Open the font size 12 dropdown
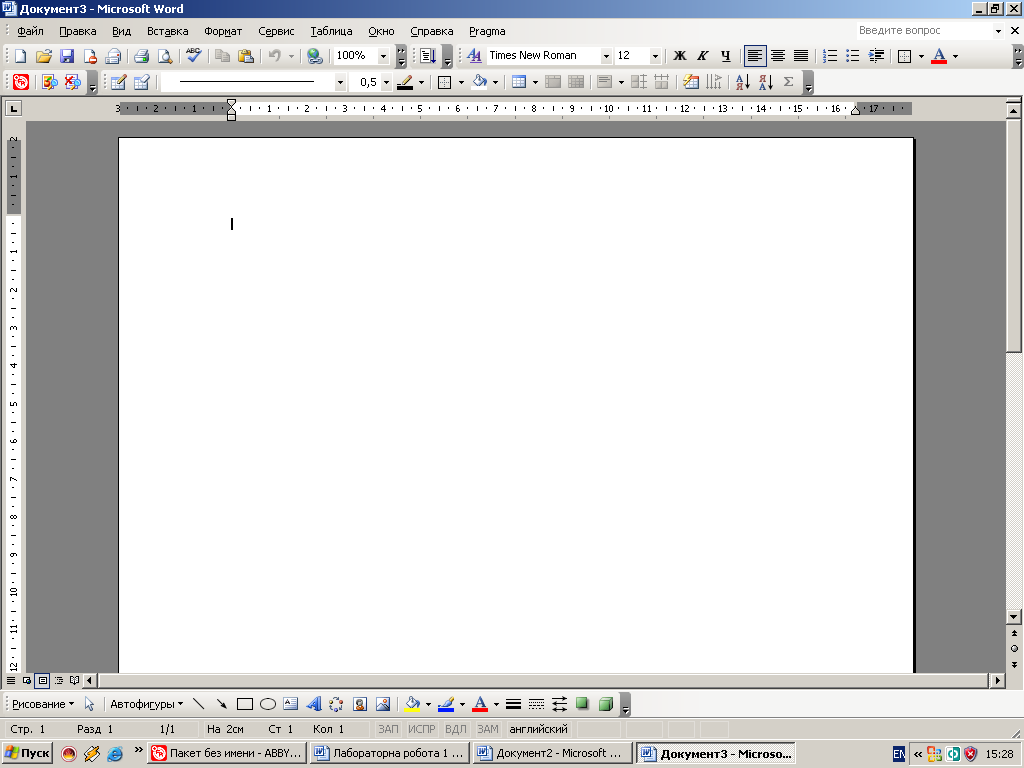 [655, 56]
